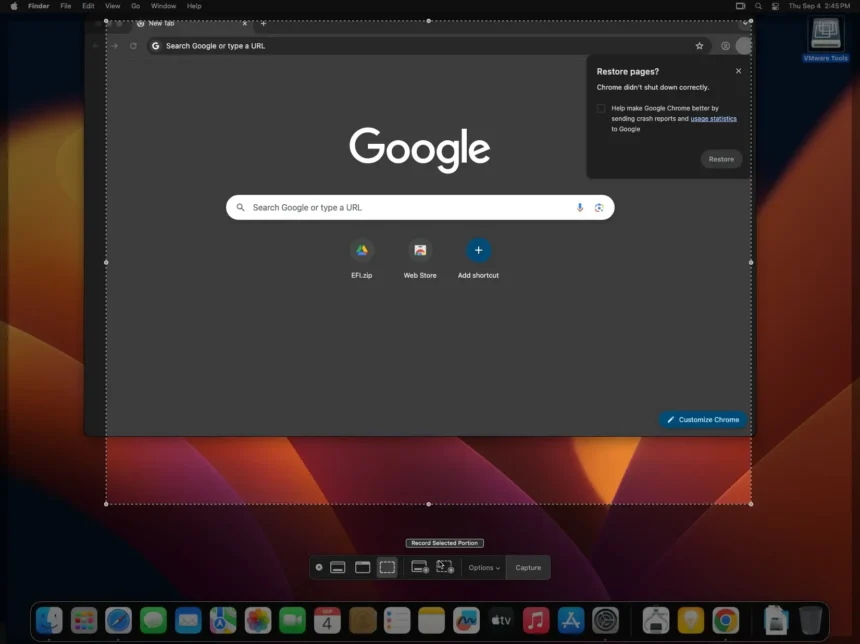Open the View menu
Screen dimensions: 860x644
pyautogui.click(x=112, y=6)
